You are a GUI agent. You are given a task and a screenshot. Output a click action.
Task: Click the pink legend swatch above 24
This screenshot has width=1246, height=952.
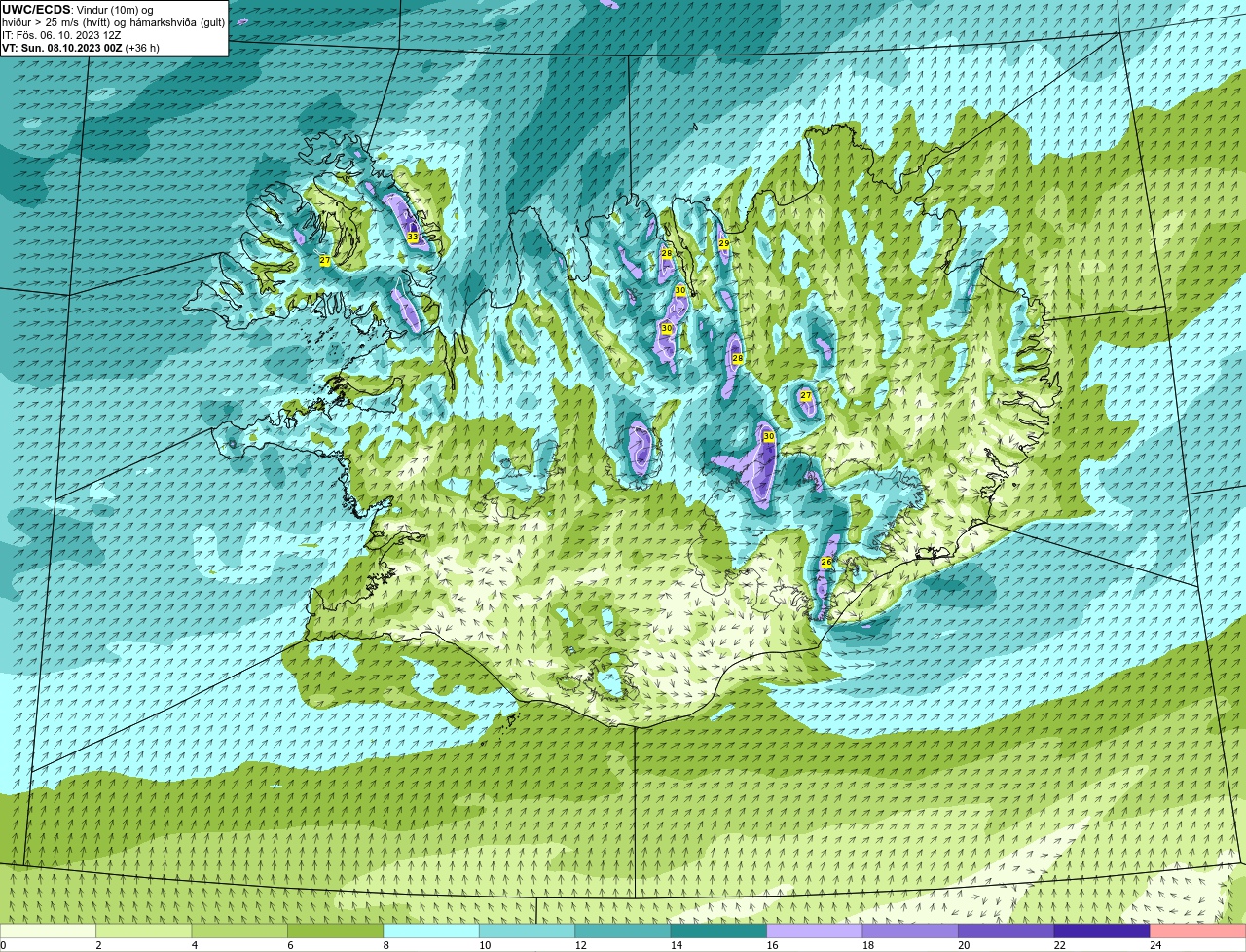(1198, 932)
